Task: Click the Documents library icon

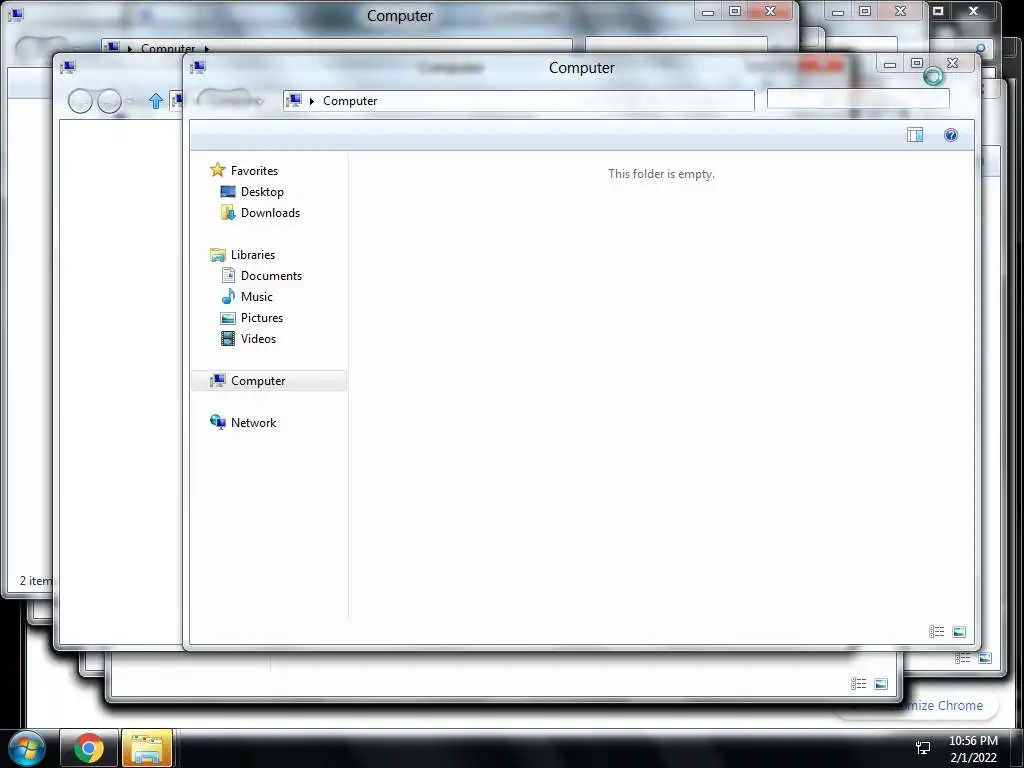Action: 228,276
